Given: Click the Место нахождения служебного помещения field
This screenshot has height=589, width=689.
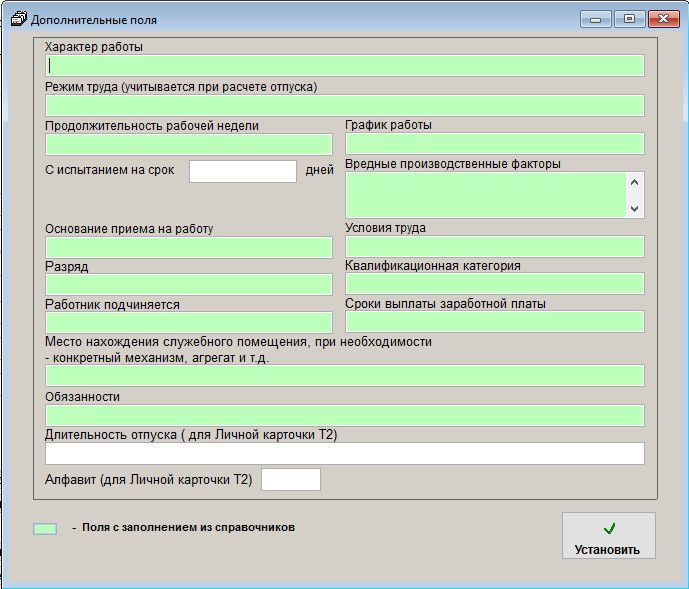Looking at the screenshot, I should 344,375.
